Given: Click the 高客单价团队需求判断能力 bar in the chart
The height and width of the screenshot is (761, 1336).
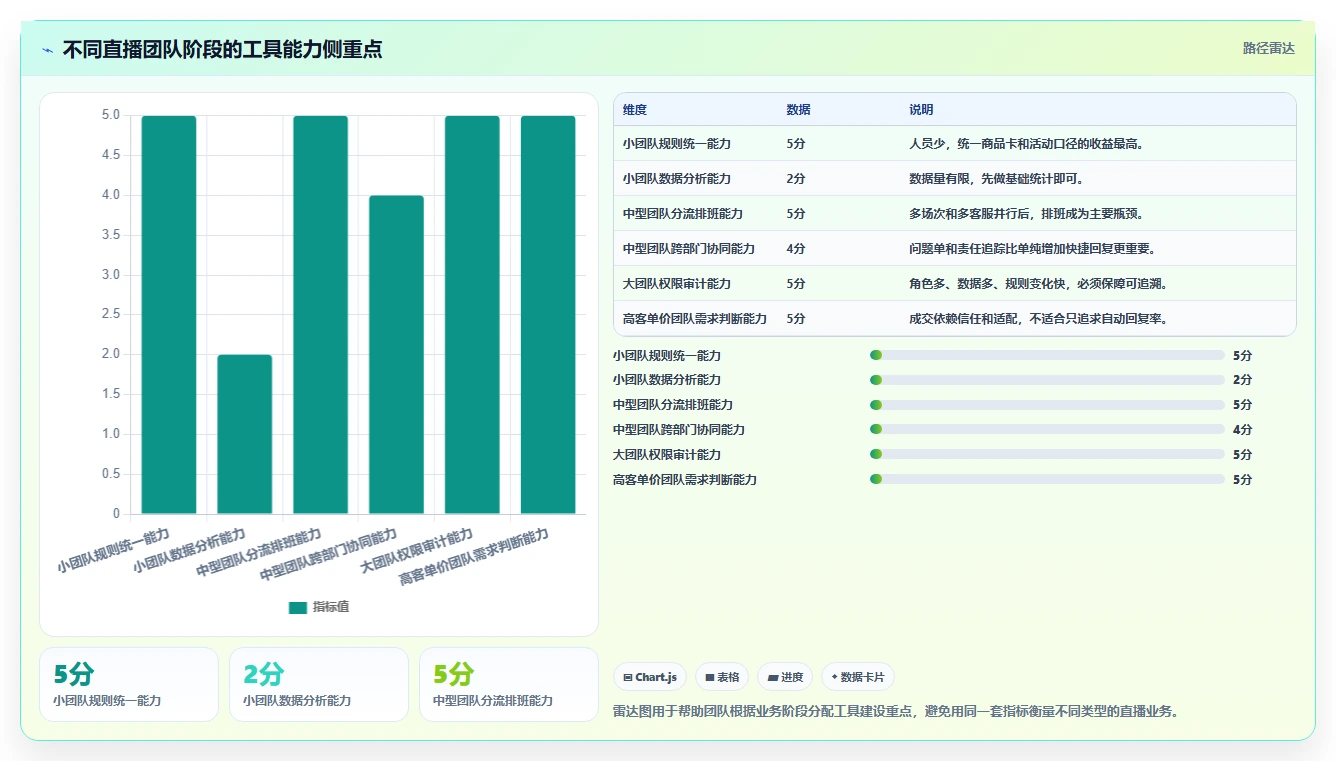Looking at the screenshot, I should [x=548, y=315].
